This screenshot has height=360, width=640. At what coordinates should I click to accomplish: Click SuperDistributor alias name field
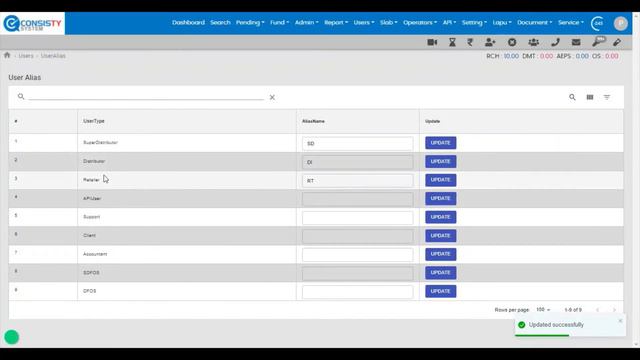point(358,143)
